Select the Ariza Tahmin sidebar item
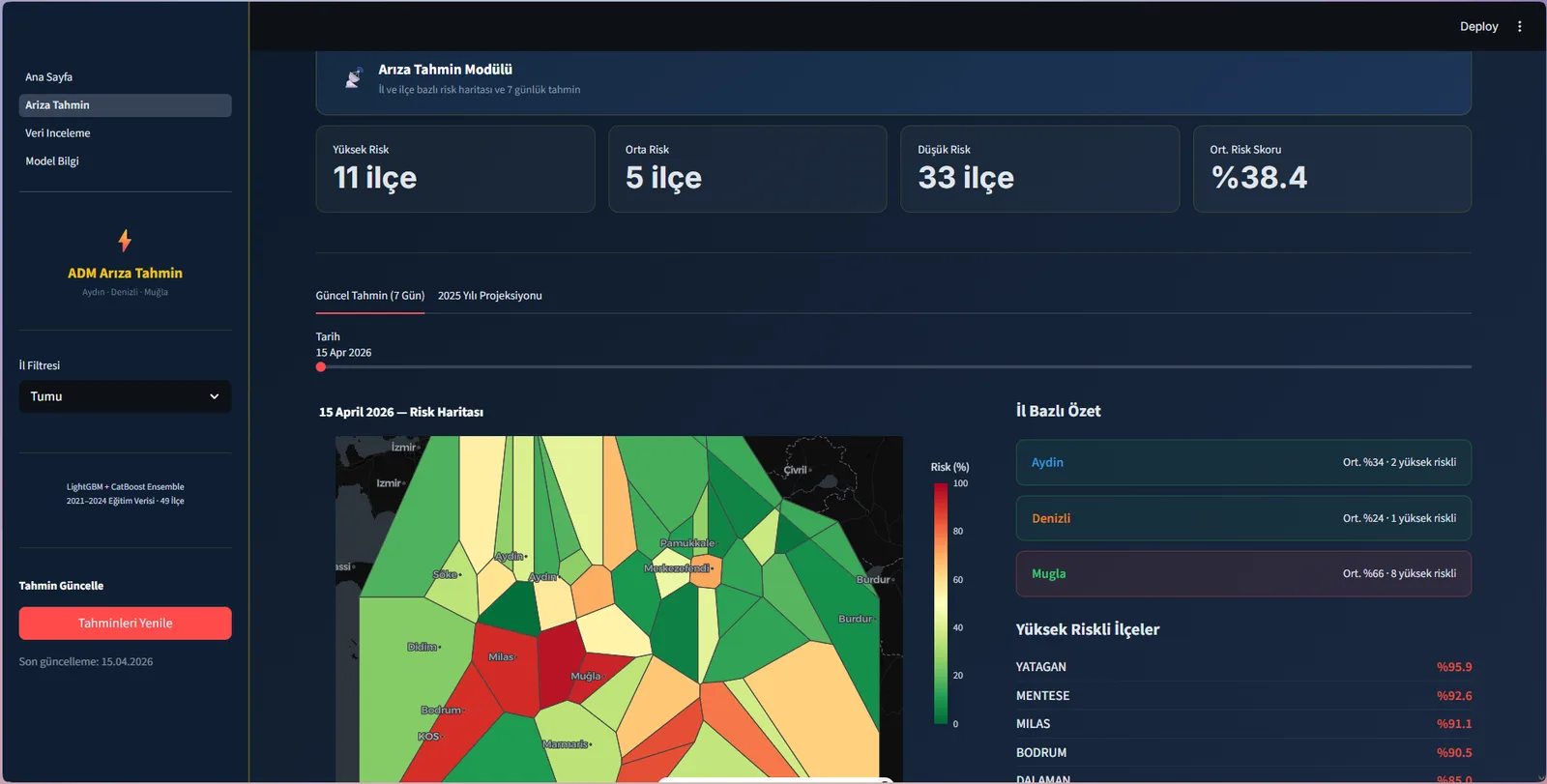This screenshot has width=1547, height=784. click(x=125, y=105)
